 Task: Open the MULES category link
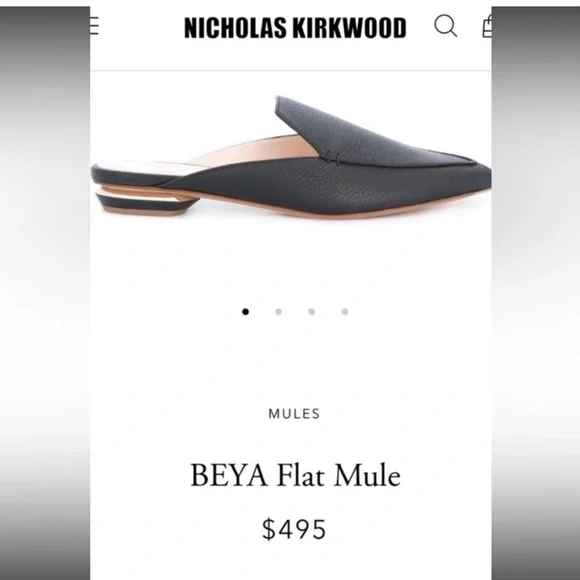tap(294, 414)
